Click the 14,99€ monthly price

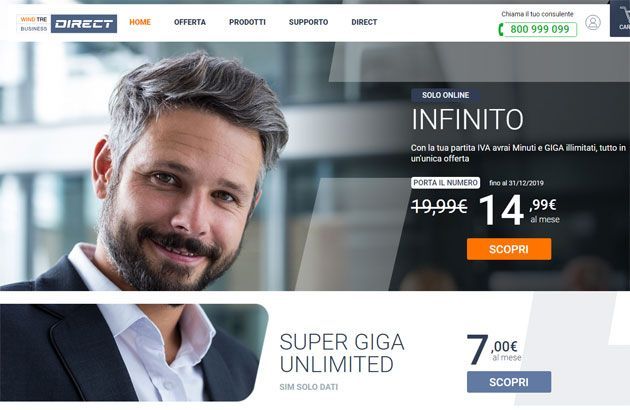[519, 210]
